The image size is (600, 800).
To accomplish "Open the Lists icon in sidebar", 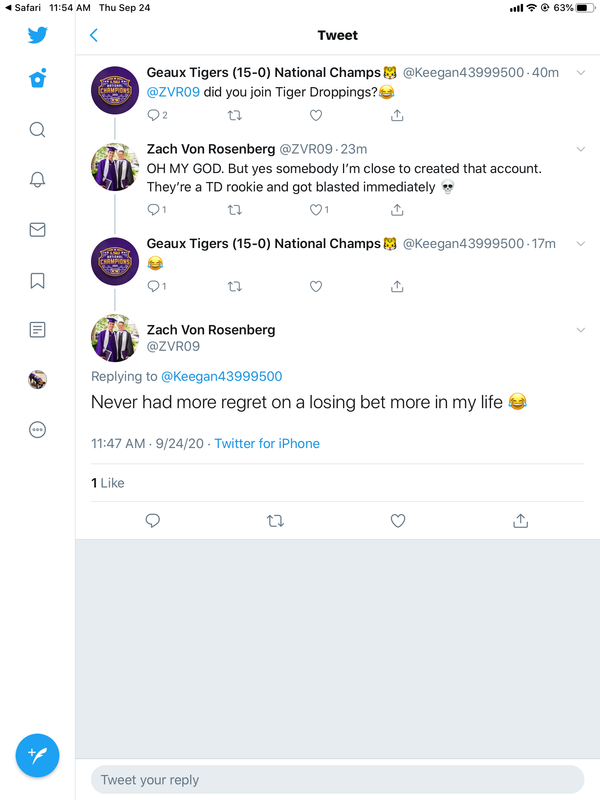I will click(37, 330).
